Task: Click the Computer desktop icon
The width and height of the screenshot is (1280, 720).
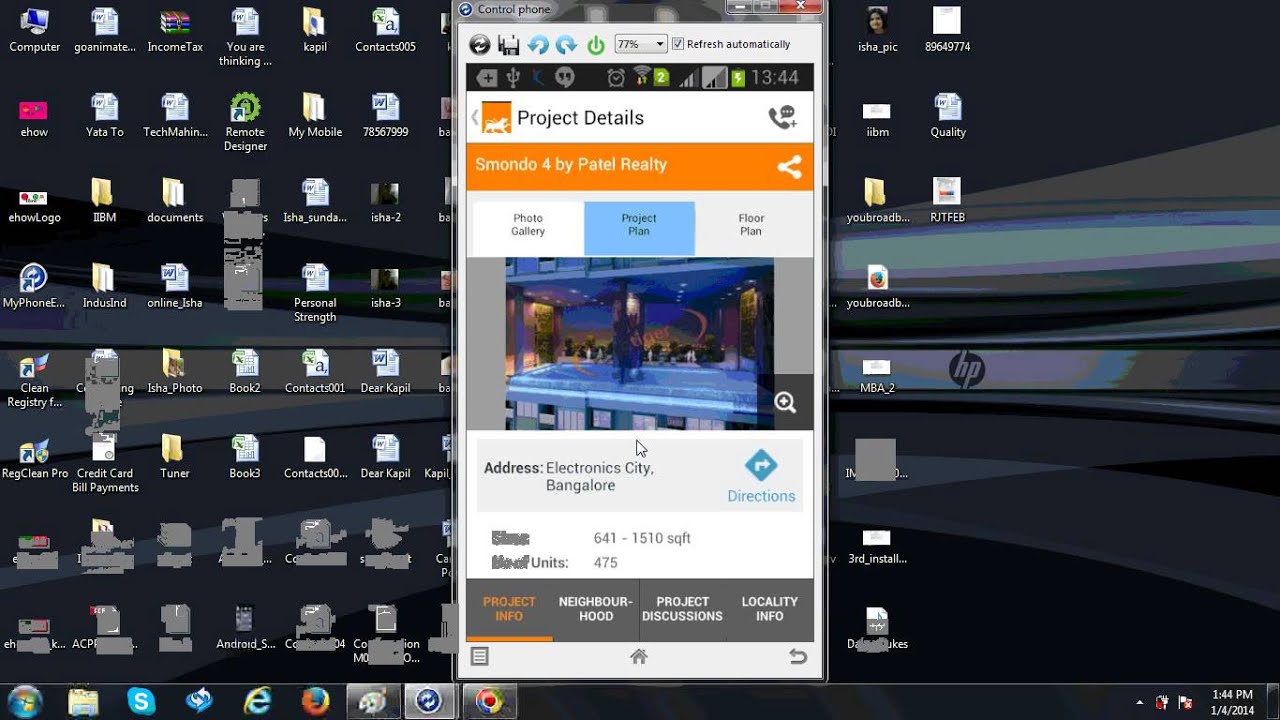Action: pyautogui.click(x=34, y=30)
